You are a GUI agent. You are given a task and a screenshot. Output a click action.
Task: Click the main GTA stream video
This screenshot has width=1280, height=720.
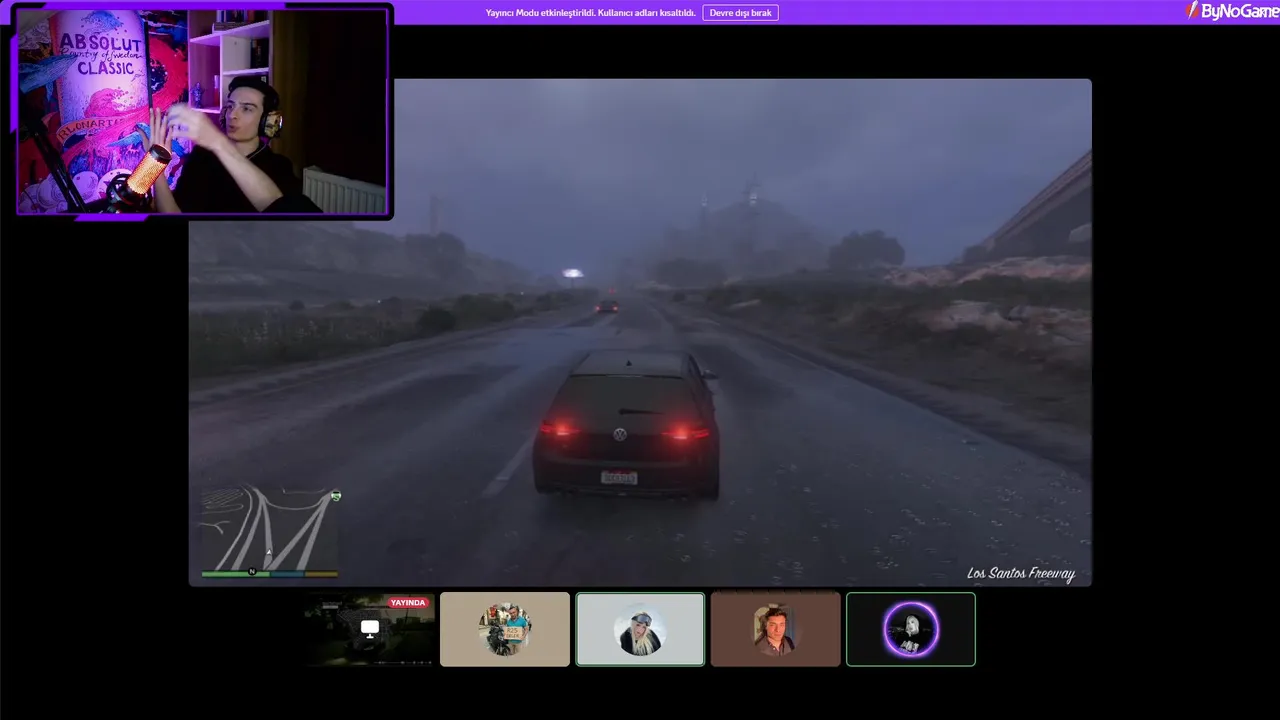(640, 332)
